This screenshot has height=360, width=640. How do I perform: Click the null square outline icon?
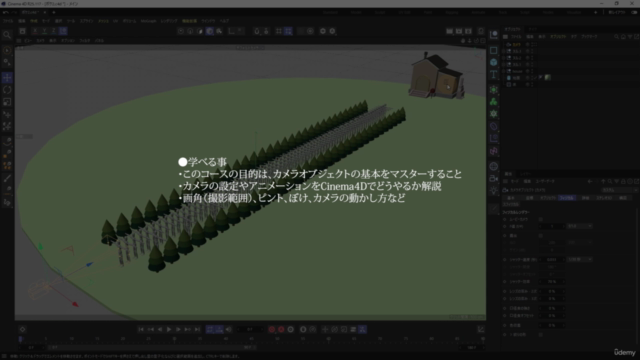point(493,50)
